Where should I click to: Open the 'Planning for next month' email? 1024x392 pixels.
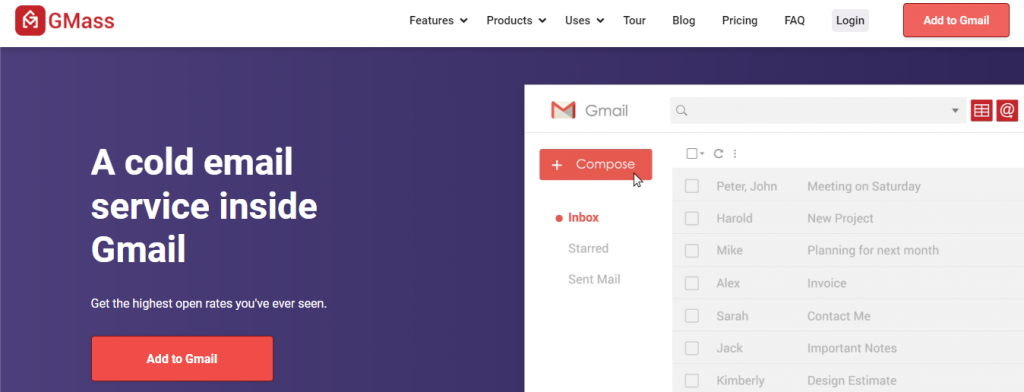[872, 250]
